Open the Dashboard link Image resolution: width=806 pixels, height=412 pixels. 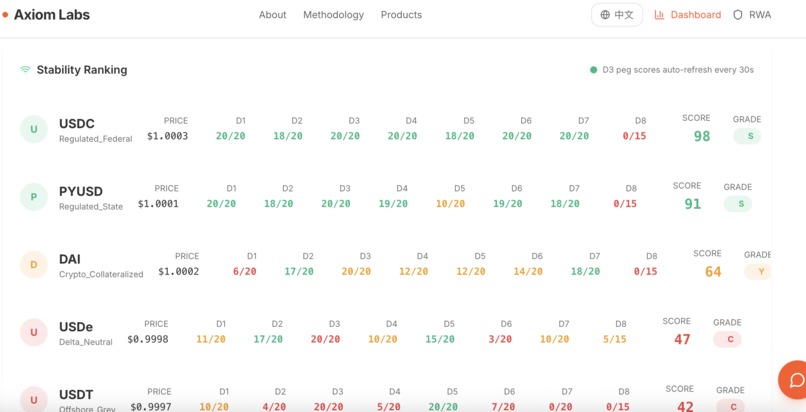(x=688, y=15)
